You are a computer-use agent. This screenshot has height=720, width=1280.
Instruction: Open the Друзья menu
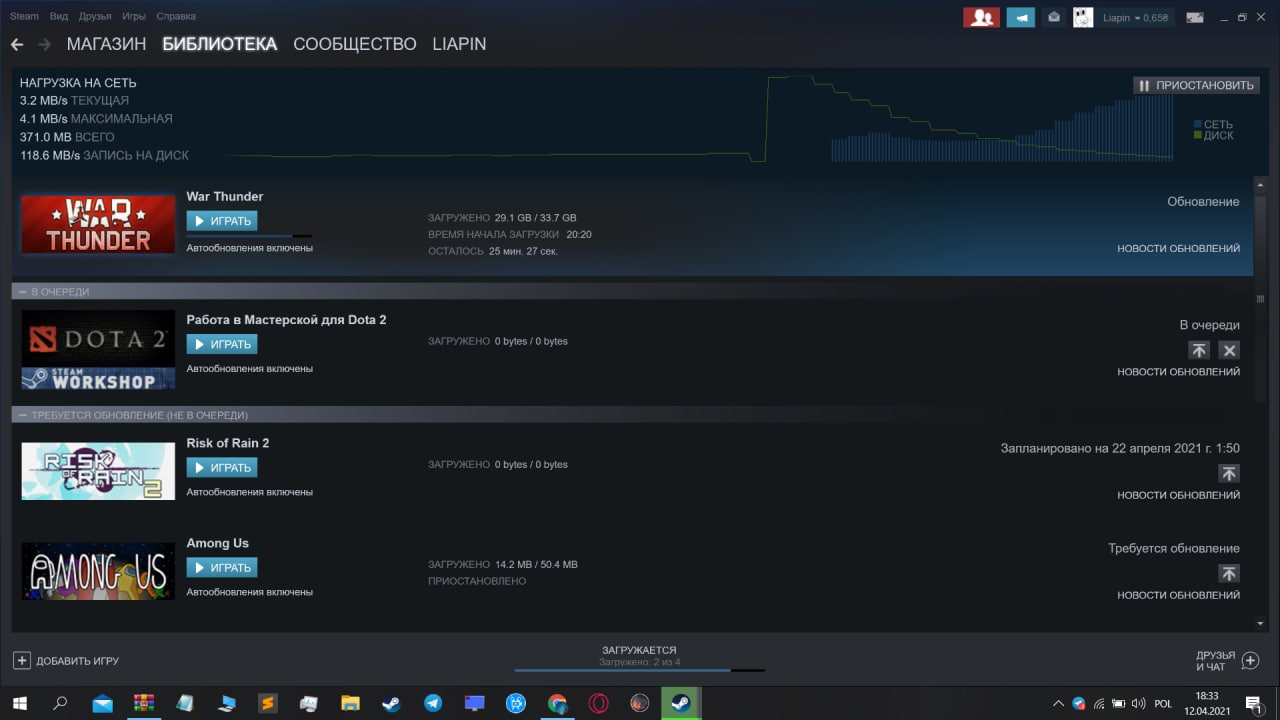(95, 16)
